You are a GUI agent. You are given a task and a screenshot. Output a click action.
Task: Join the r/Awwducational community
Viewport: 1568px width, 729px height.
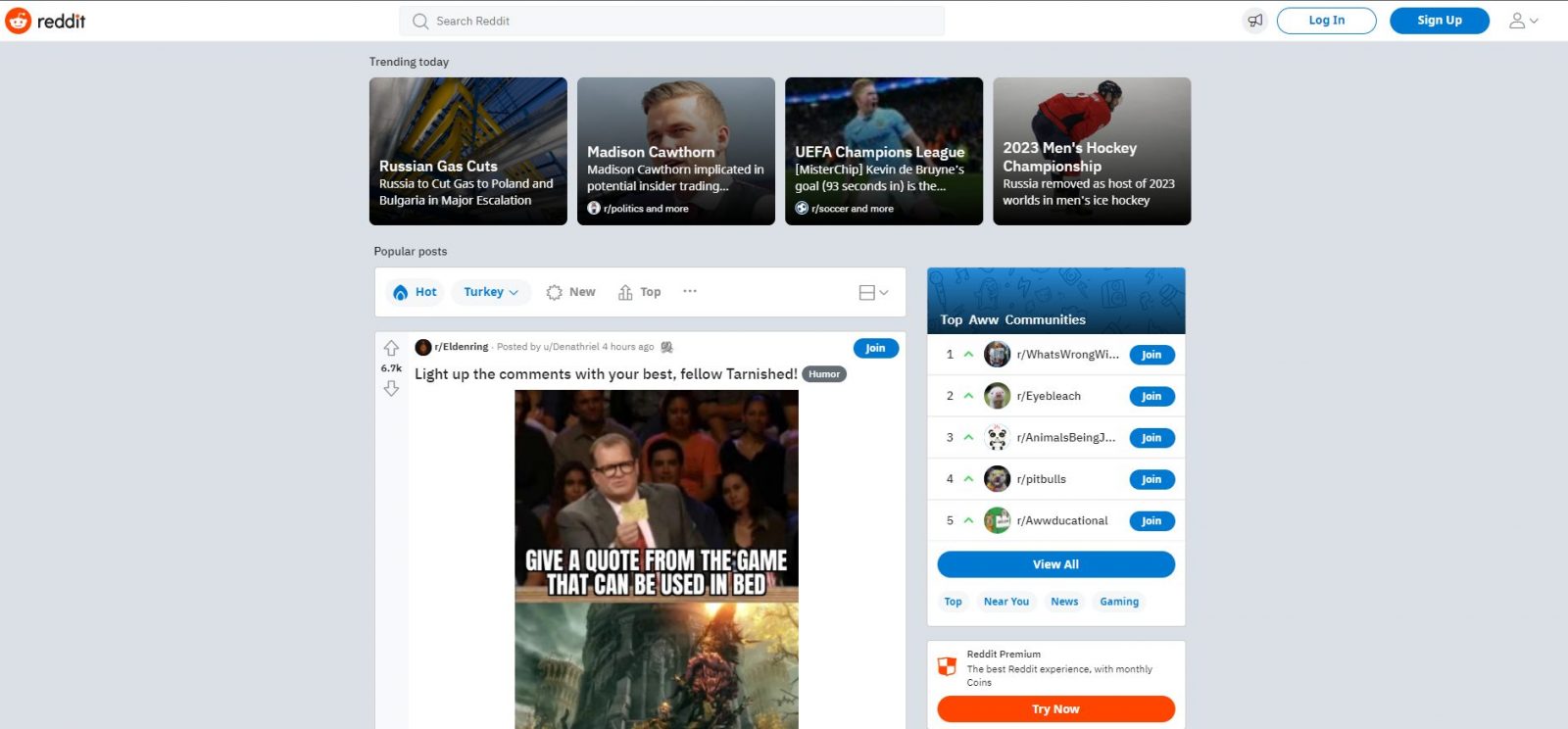tap(1151, 521)
